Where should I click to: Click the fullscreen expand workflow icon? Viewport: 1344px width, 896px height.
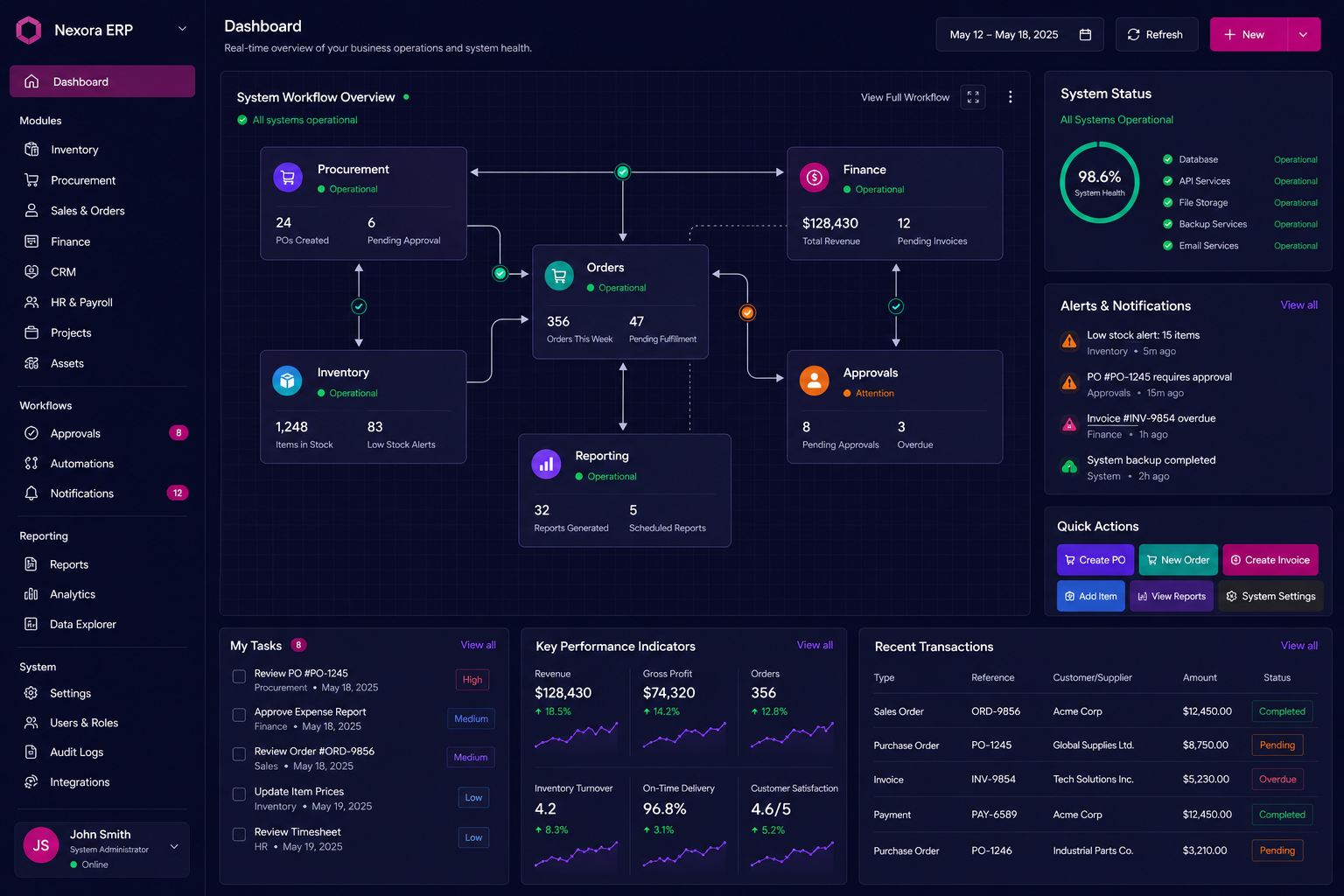[x=973, y=97]
